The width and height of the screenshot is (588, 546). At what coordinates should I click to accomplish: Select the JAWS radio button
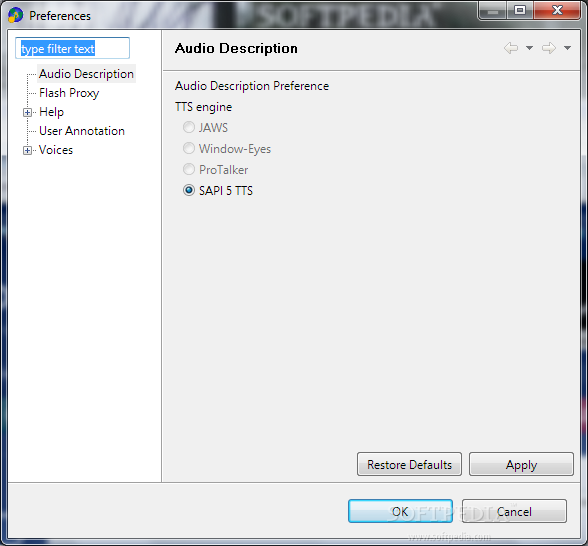pos(189,128)
